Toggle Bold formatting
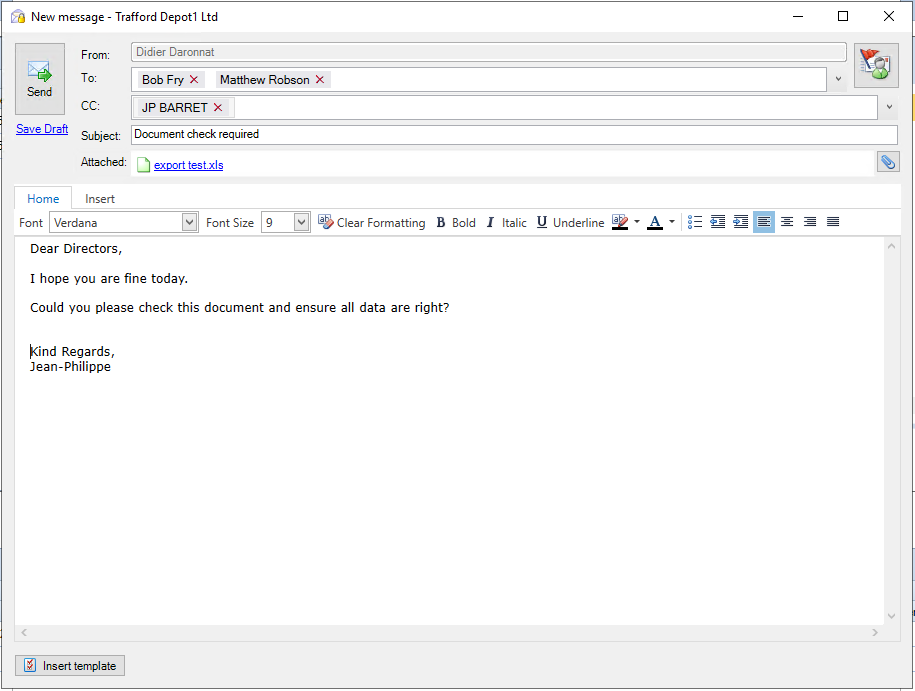This screenshot has width=915, height=691. [x=456, y=222]
